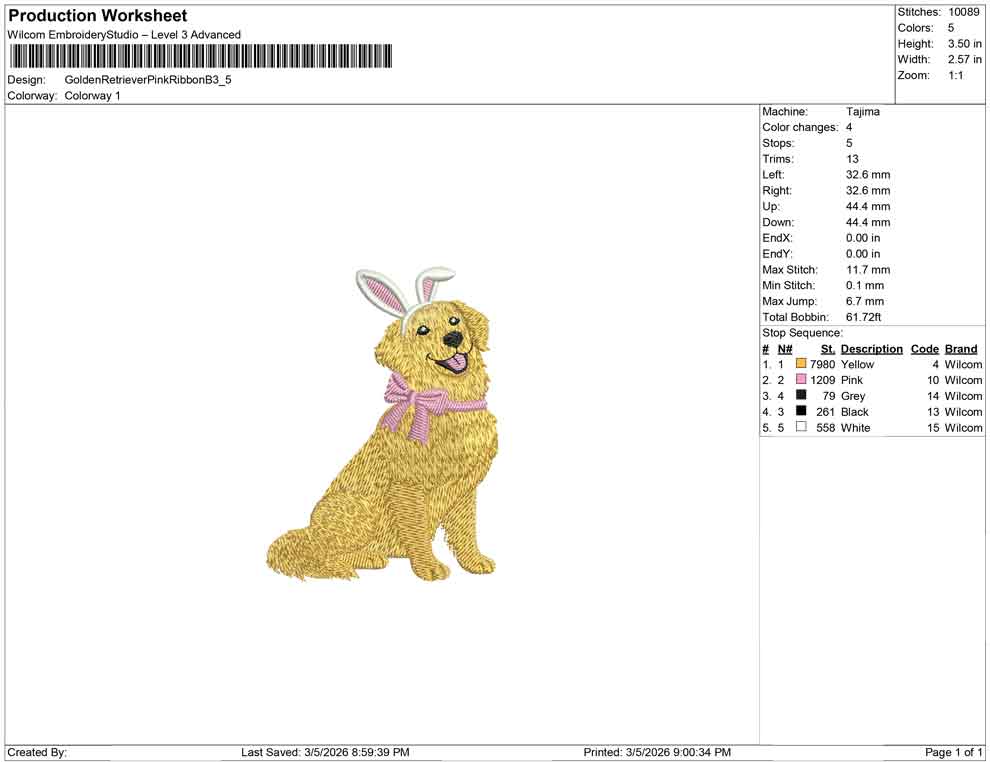This screenshot has width=990, height=762.
Task: Click the Stitches count 10089
Action: 964,12
